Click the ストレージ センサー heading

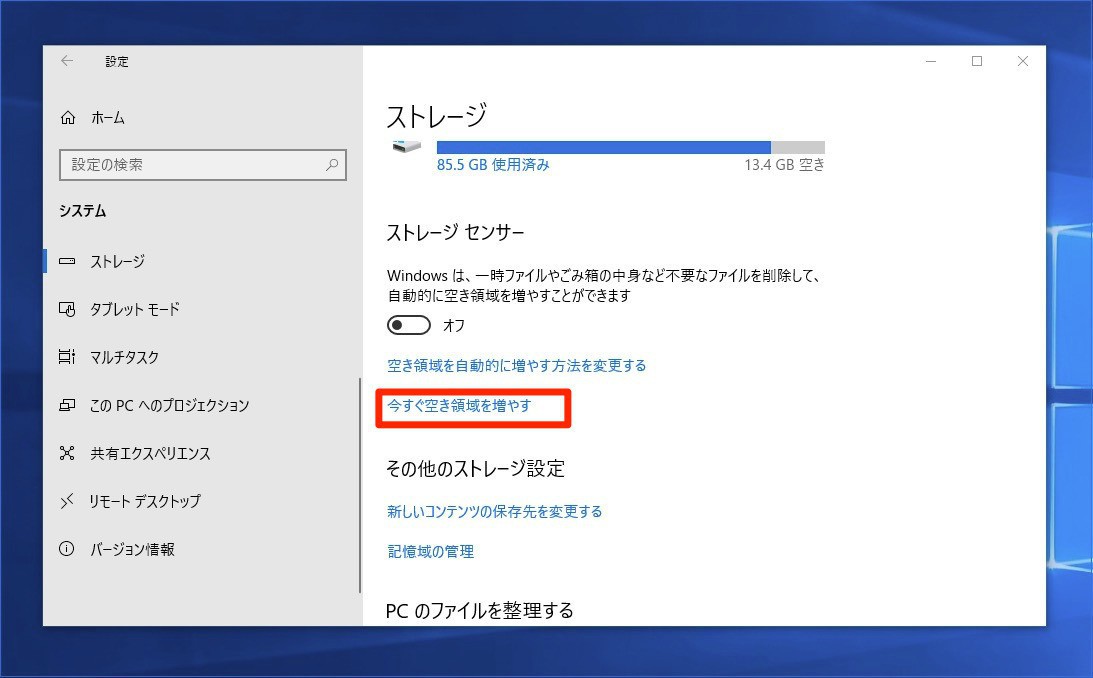click(455, 232)
